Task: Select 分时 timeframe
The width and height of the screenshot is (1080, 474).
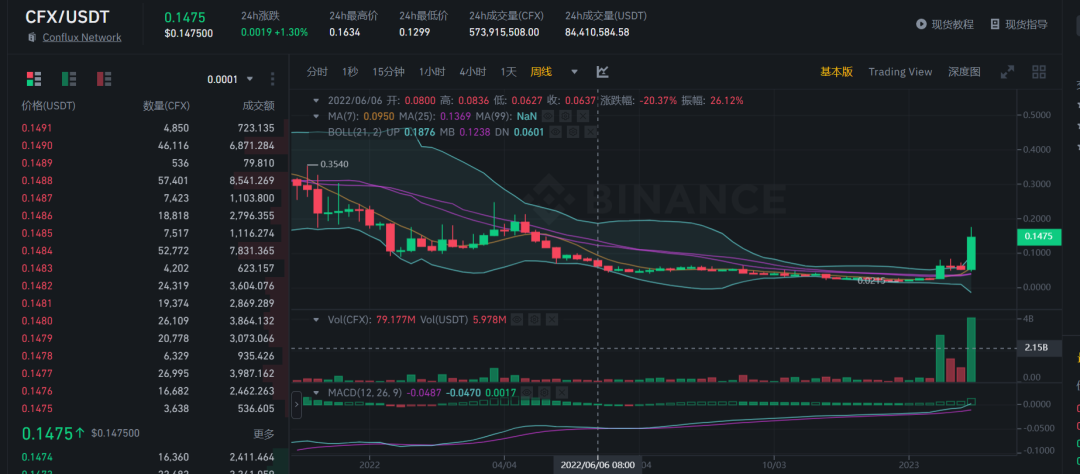Action: tap(317, 72)
